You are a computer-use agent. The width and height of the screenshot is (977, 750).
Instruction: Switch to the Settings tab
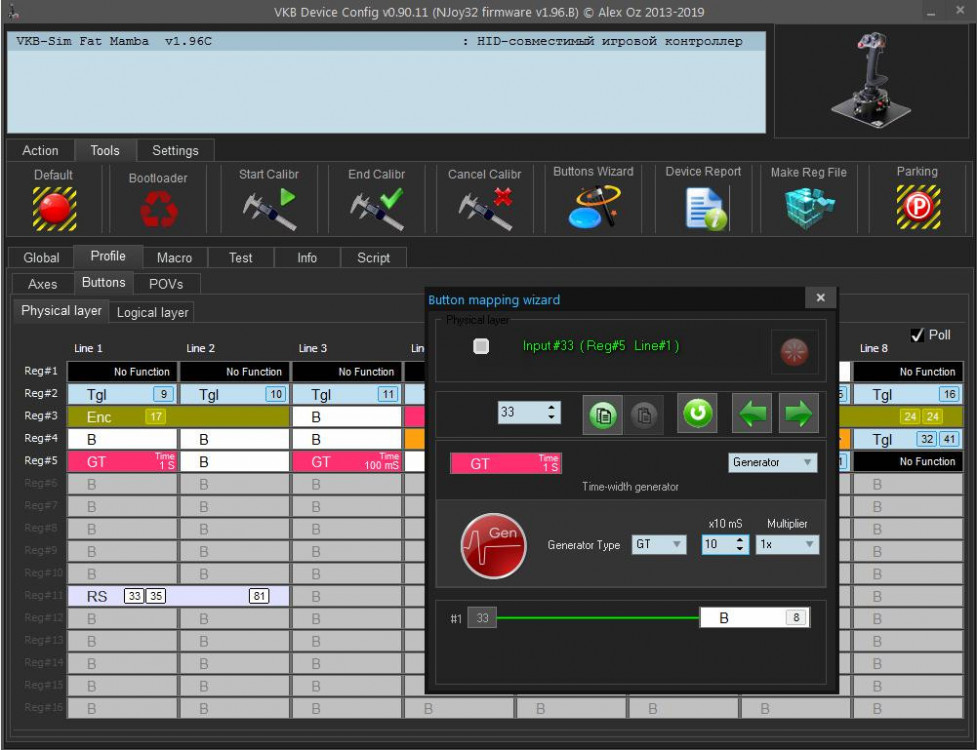[175, 150]
